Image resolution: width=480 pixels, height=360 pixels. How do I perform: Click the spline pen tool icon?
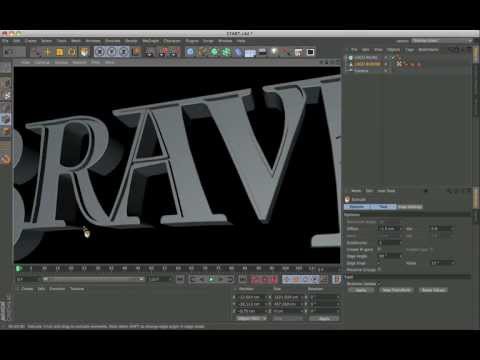click(x=202, y=52)
